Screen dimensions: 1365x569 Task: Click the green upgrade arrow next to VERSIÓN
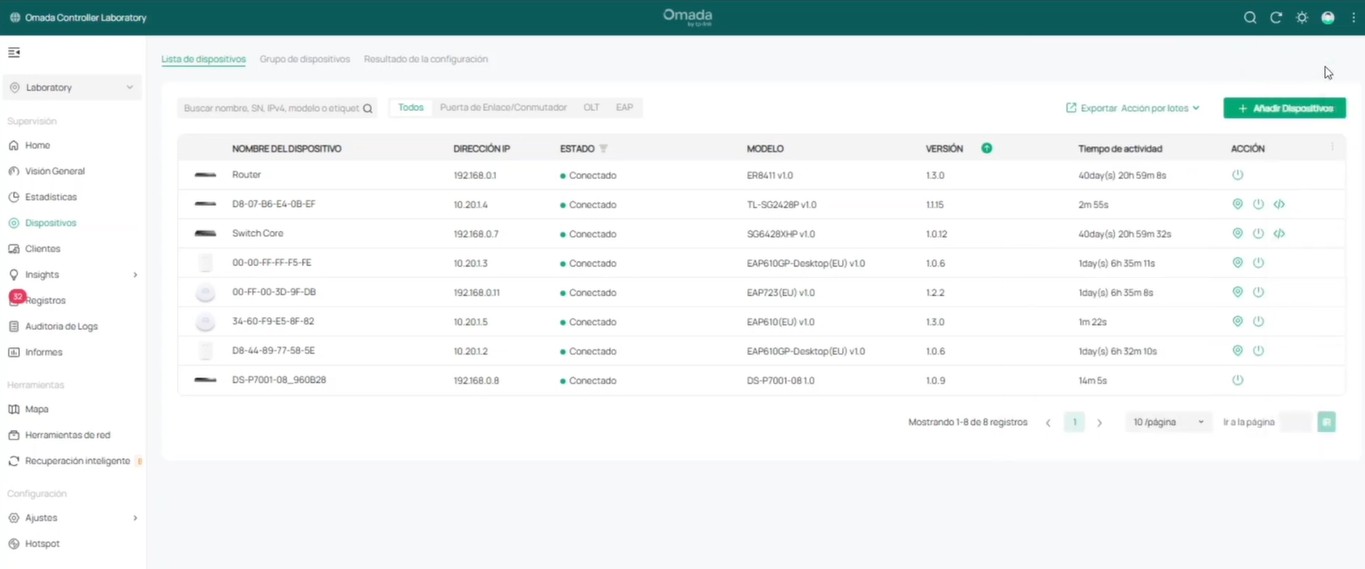click(x=987, y=148)
